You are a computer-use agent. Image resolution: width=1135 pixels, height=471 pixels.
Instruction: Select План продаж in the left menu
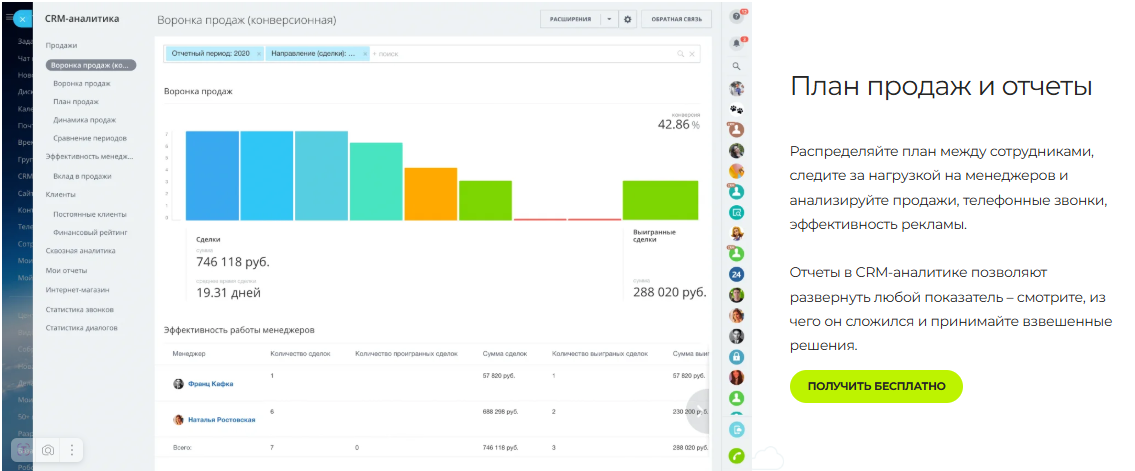coord(76,101)
